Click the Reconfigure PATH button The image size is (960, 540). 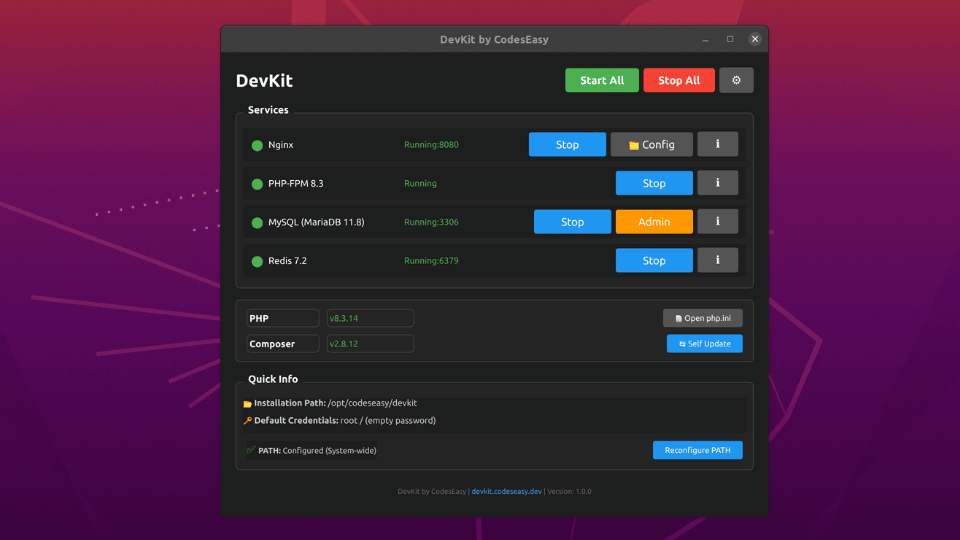(697, 450)
